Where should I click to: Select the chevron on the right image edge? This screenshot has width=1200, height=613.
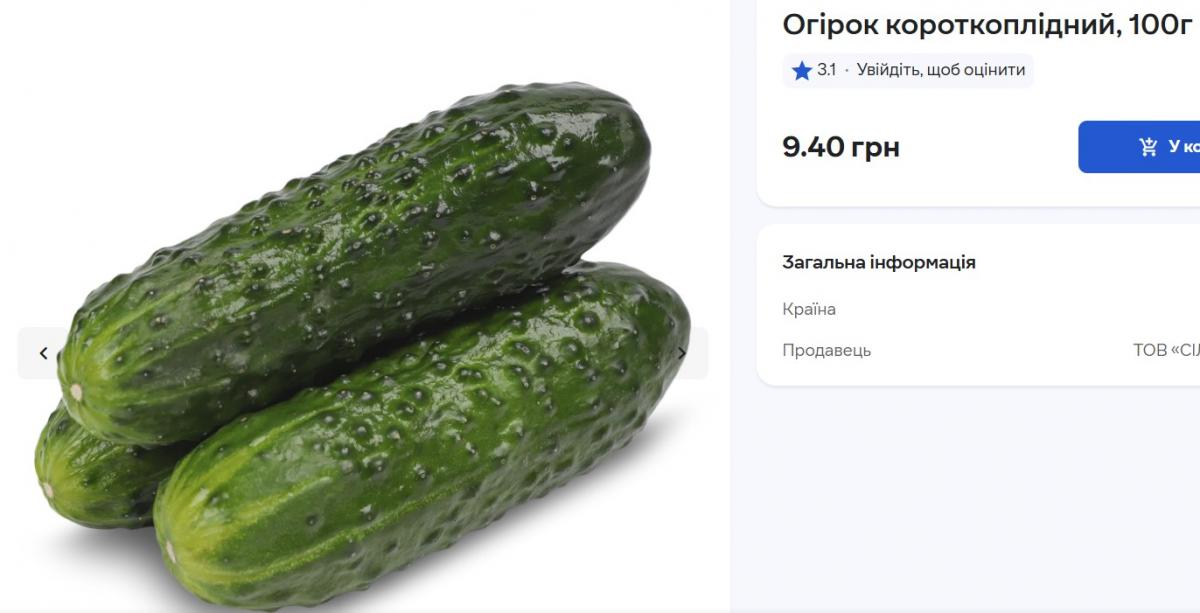[x=684, y=352]
